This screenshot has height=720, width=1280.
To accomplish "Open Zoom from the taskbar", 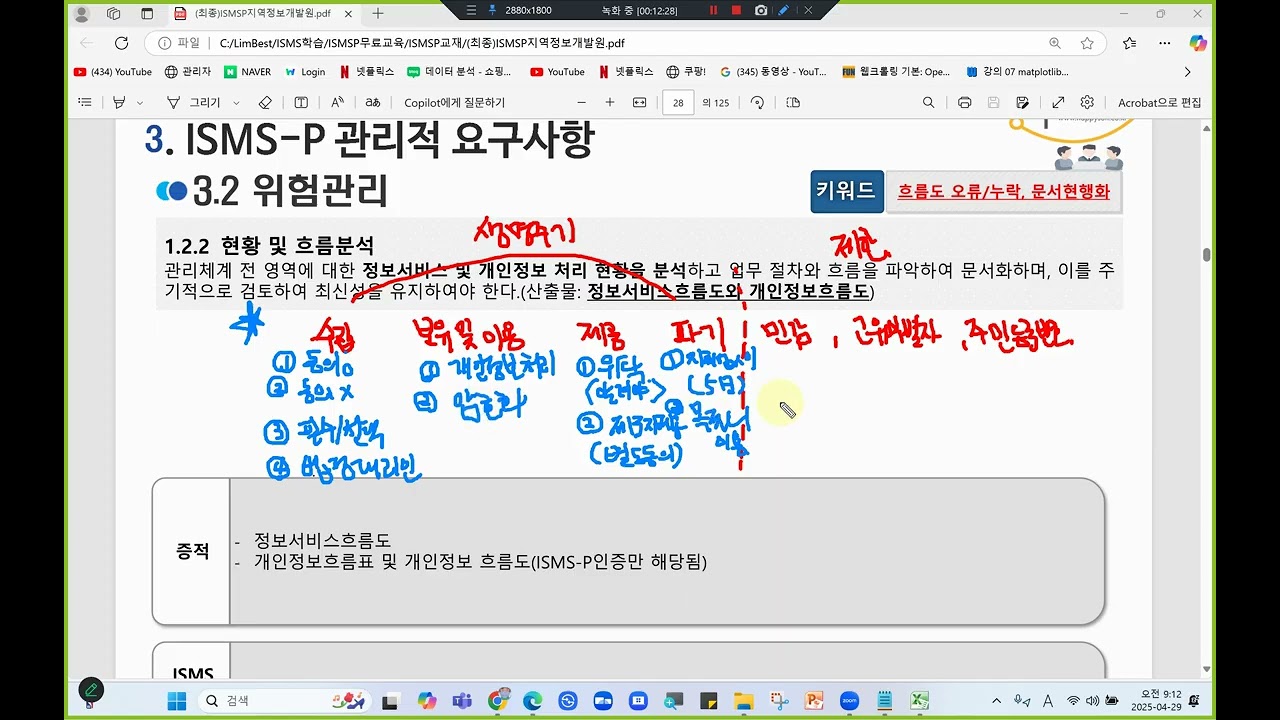I will click(849, 700).
